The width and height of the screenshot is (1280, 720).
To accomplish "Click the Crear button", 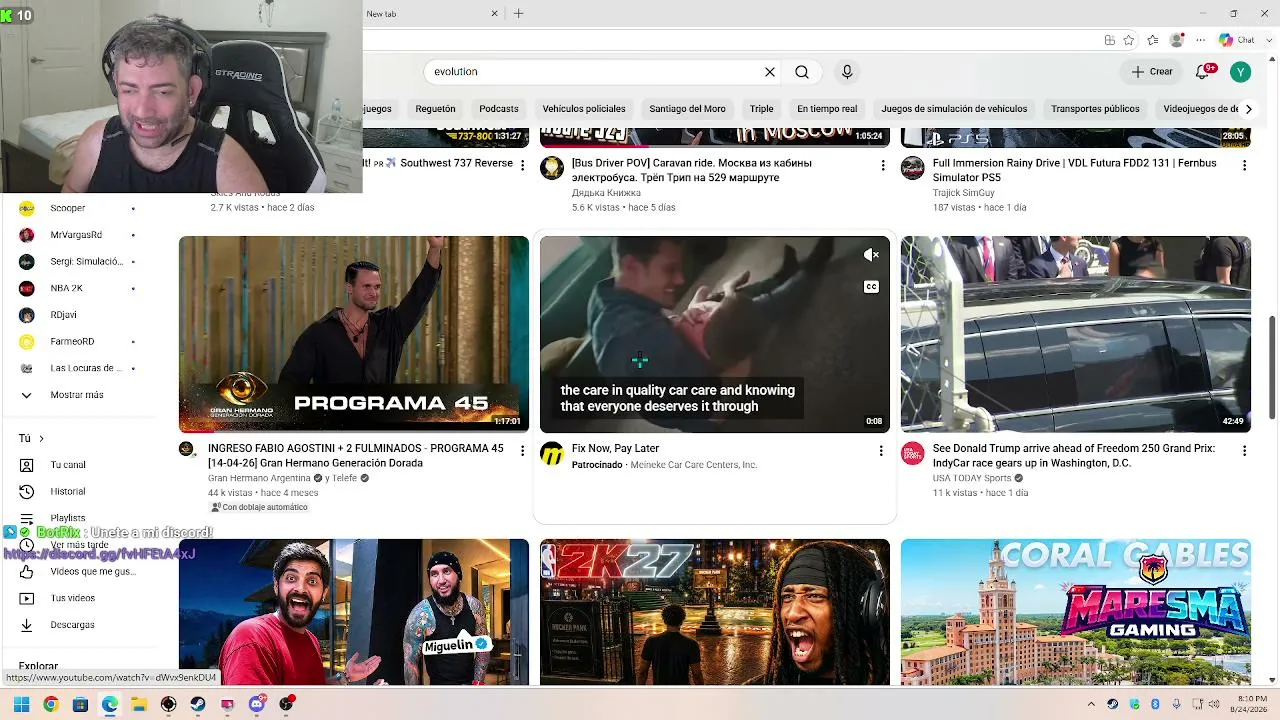I will point(1152,72).
